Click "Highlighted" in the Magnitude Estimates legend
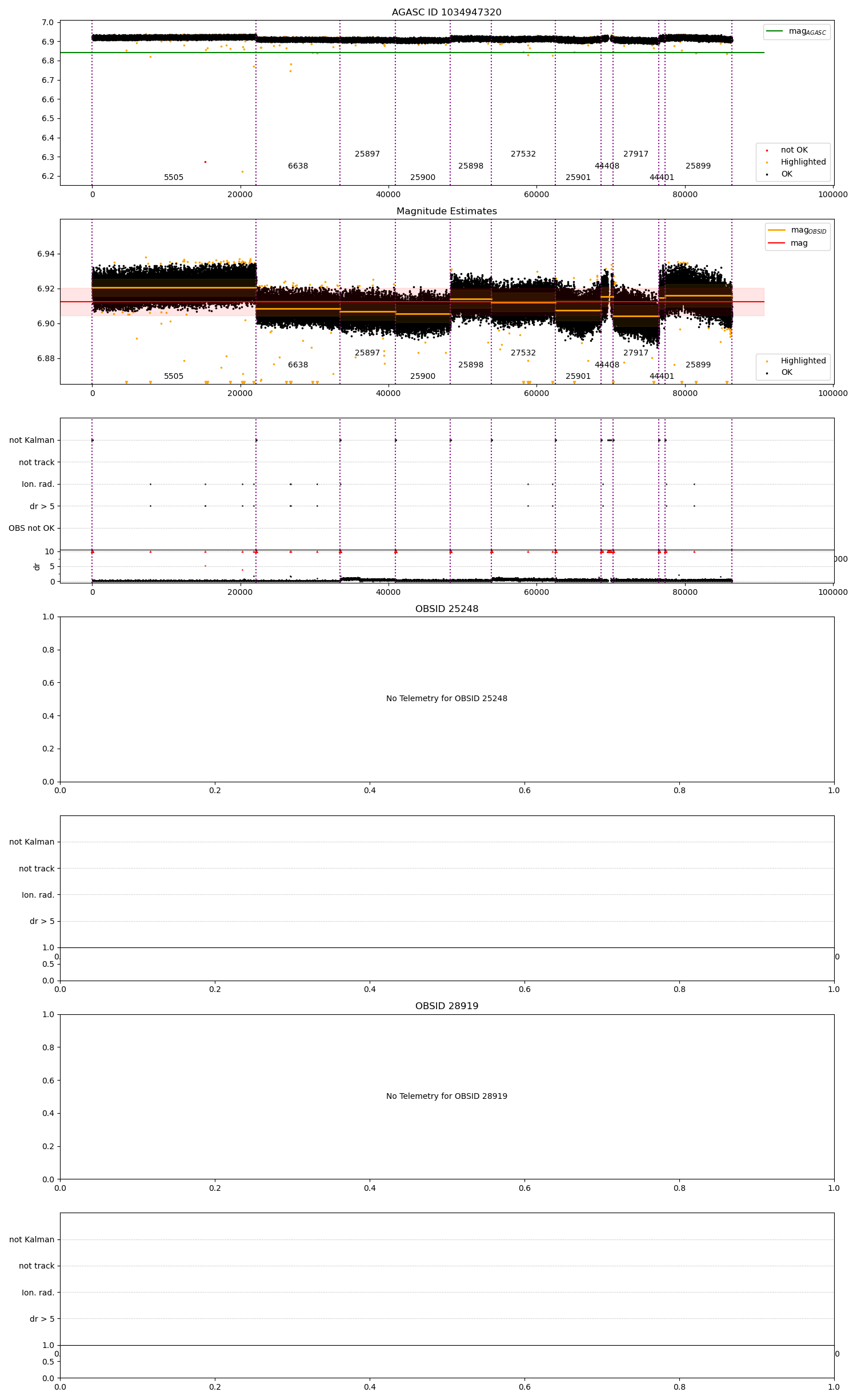857x1400 pixels. [796, 361]
